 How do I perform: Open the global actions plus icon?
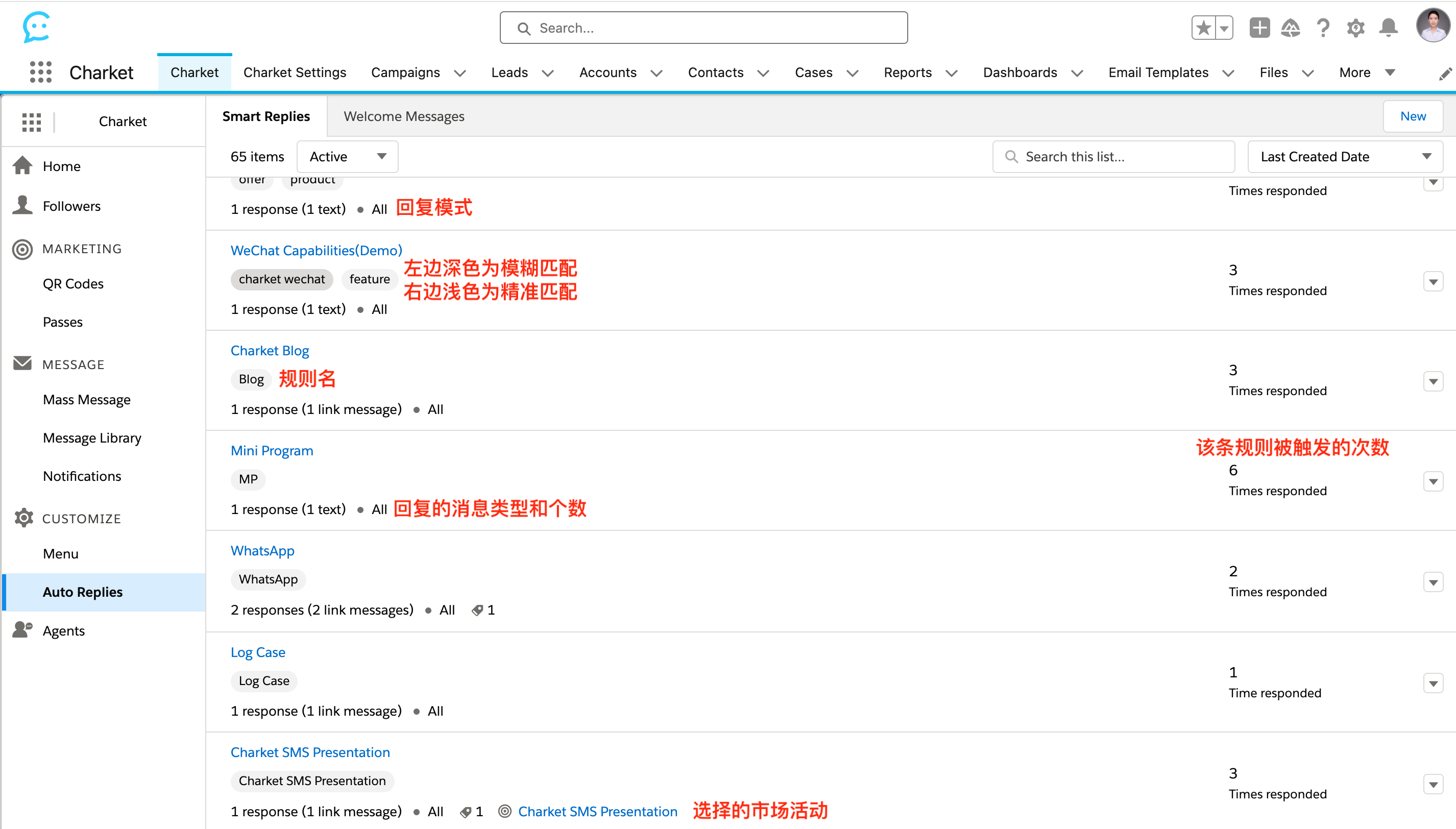(x=1259, y=28)
